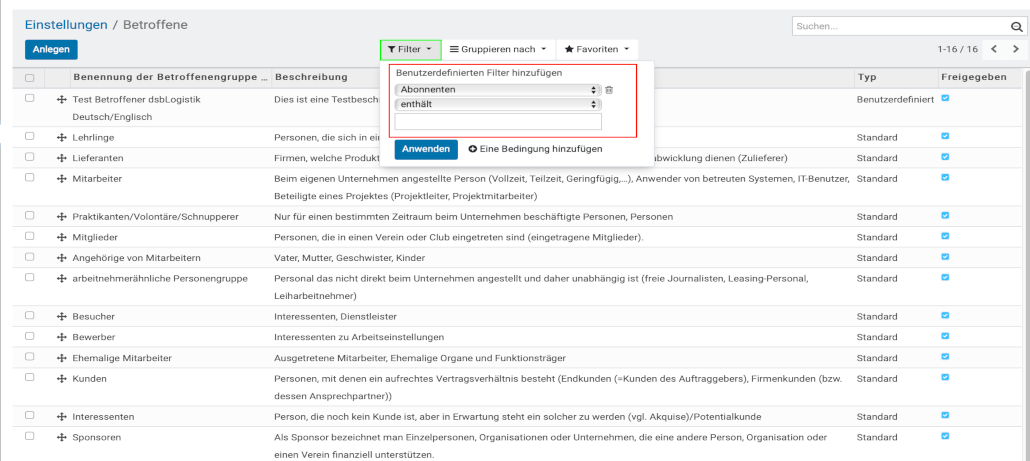Click drag handle of Kunden row

(62, 379)
